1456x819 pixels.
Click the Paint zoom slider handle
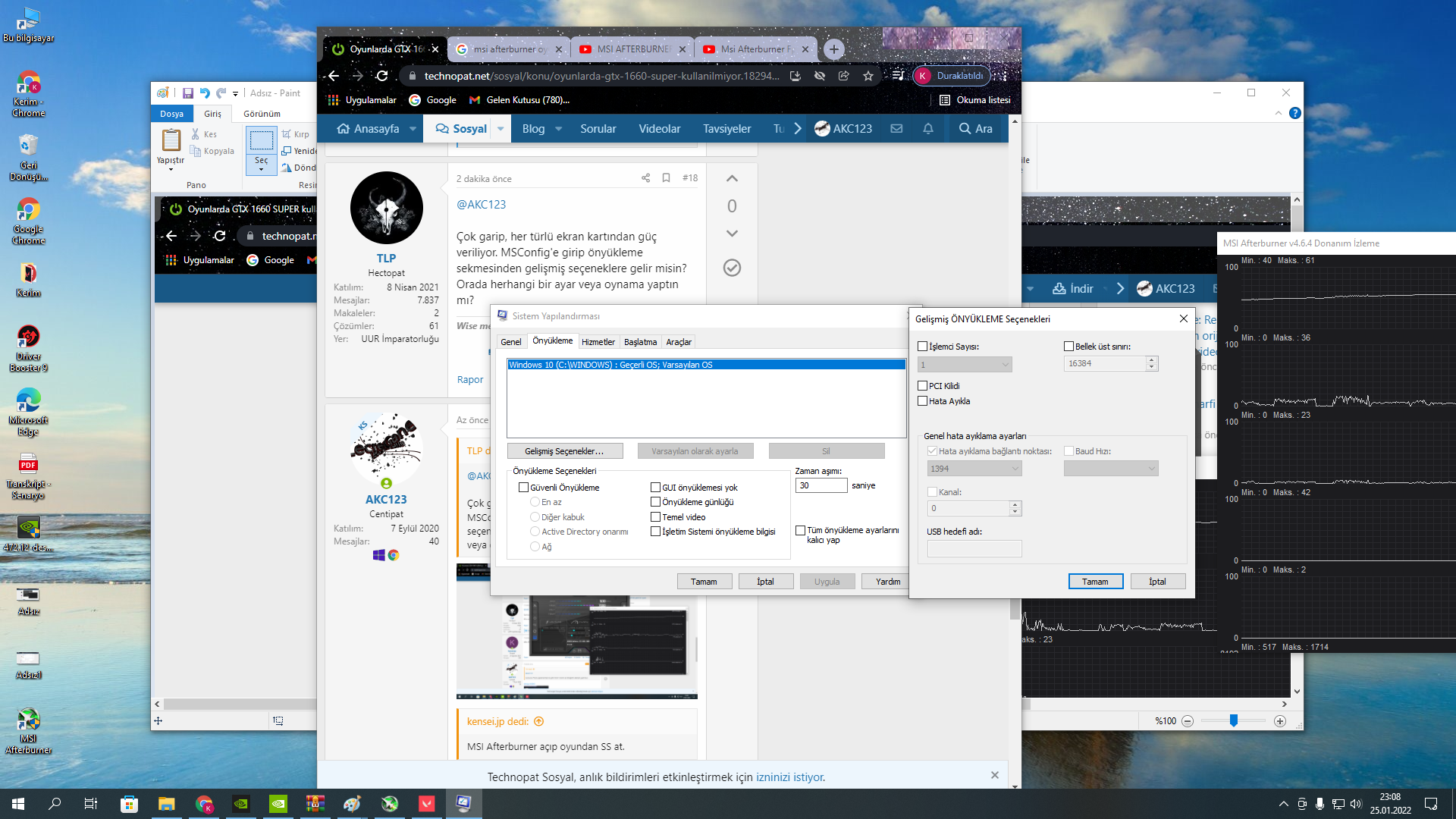pos(1234,720)
